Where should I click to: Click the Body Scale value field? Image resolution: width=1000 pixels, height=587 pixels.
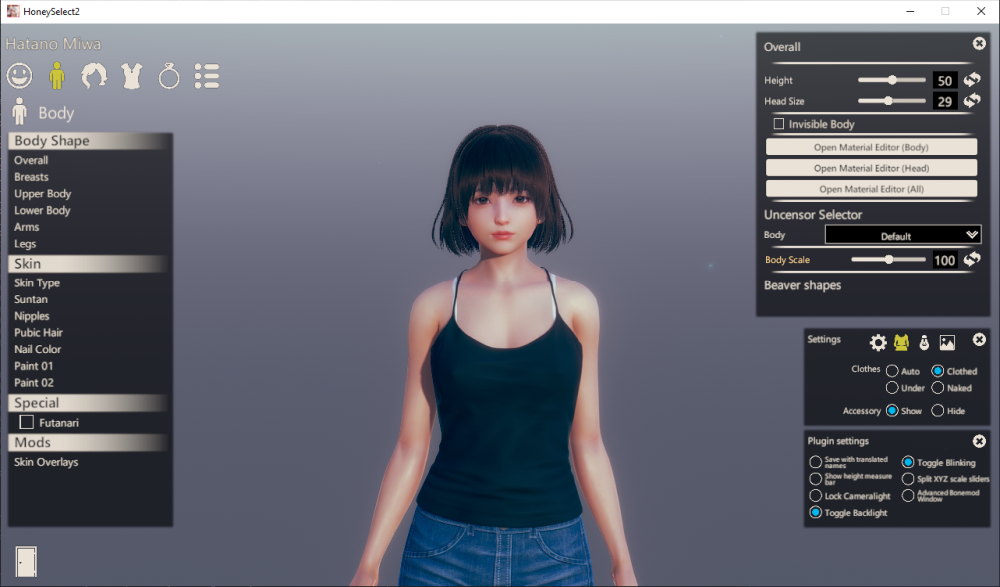pyautogui.click(x=944, y=260)
